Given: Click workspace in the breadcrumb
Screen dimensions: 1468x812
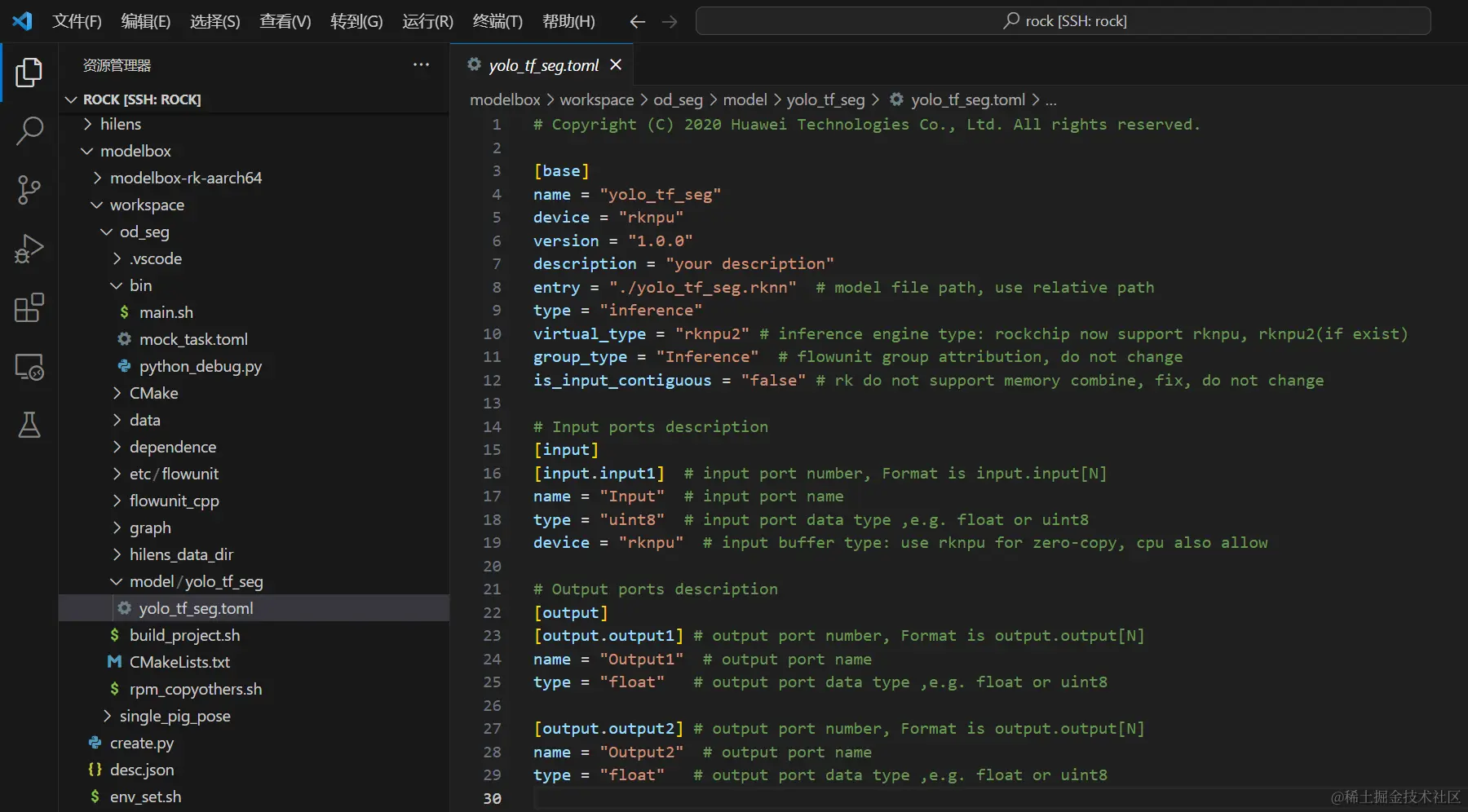Looking at the screenshot, I should pyautogui.click(x=596, y=99).
